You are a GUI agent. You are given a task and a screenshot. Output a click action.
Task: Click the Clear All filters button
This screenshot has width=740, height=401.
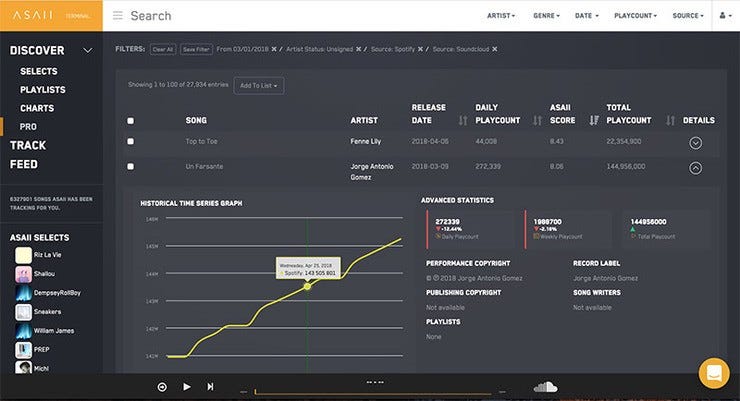coord(163,49)
